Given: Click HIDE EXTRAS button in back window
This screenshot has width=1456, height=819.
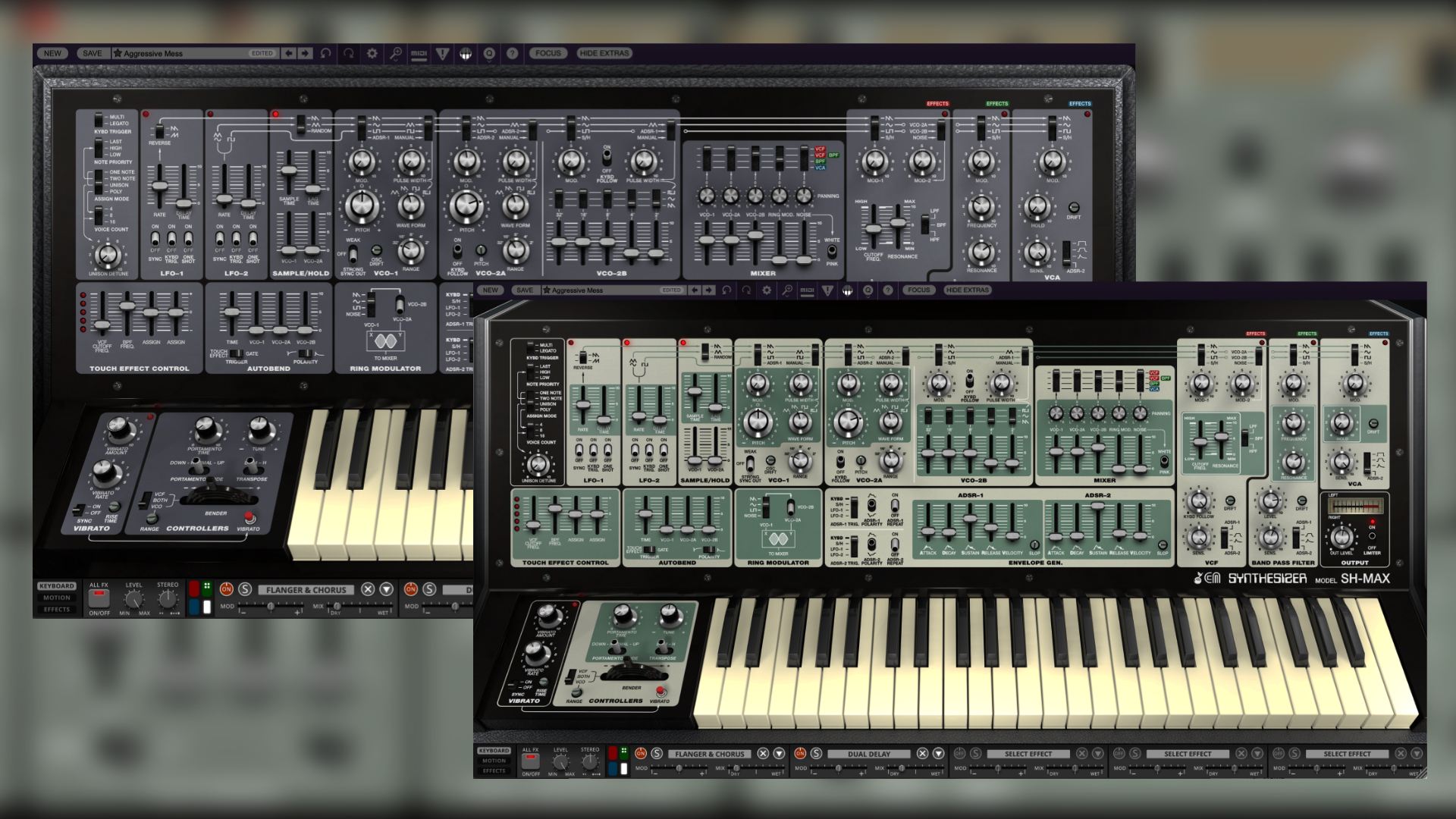Looking at the screenshot, I should click(x=604, y=53).
